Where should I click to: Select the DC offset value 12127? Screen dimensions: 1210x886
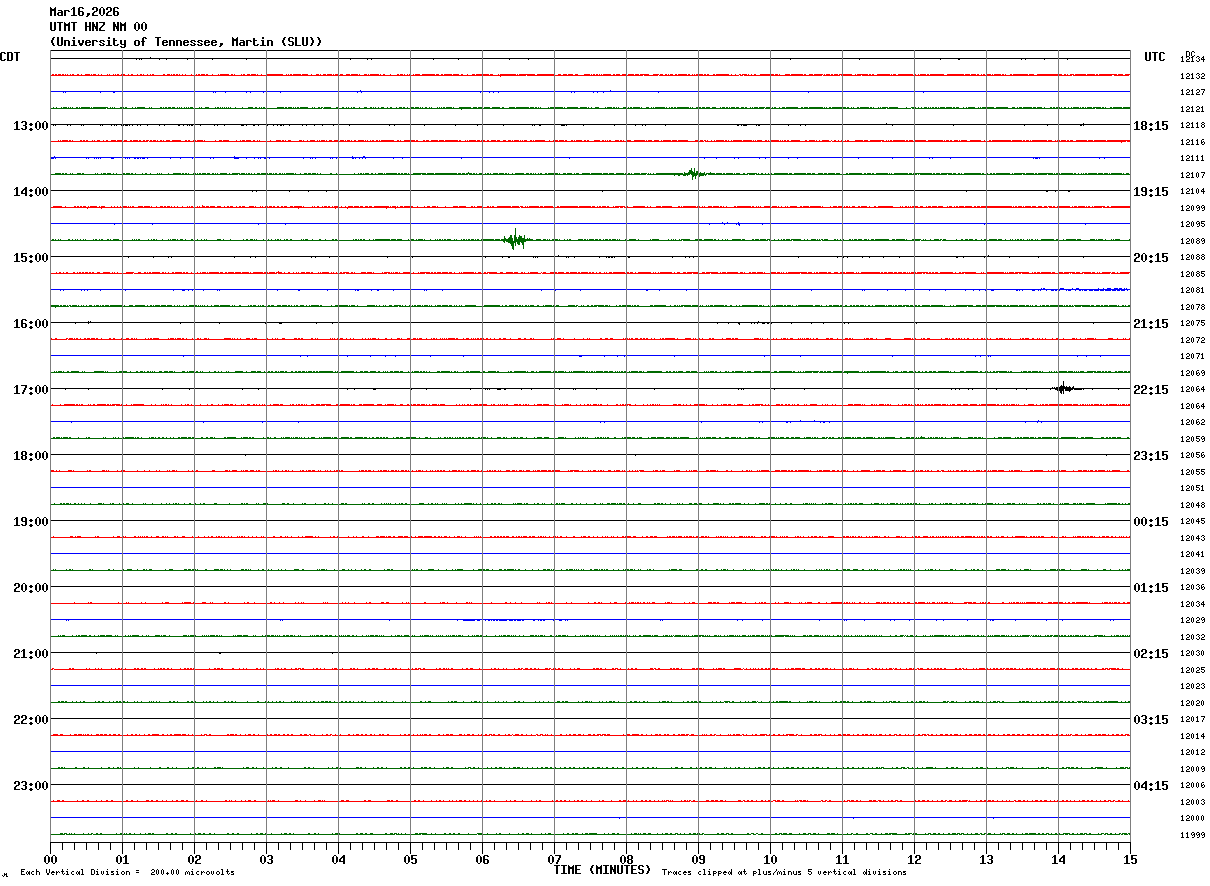(x=1192, y=92)
